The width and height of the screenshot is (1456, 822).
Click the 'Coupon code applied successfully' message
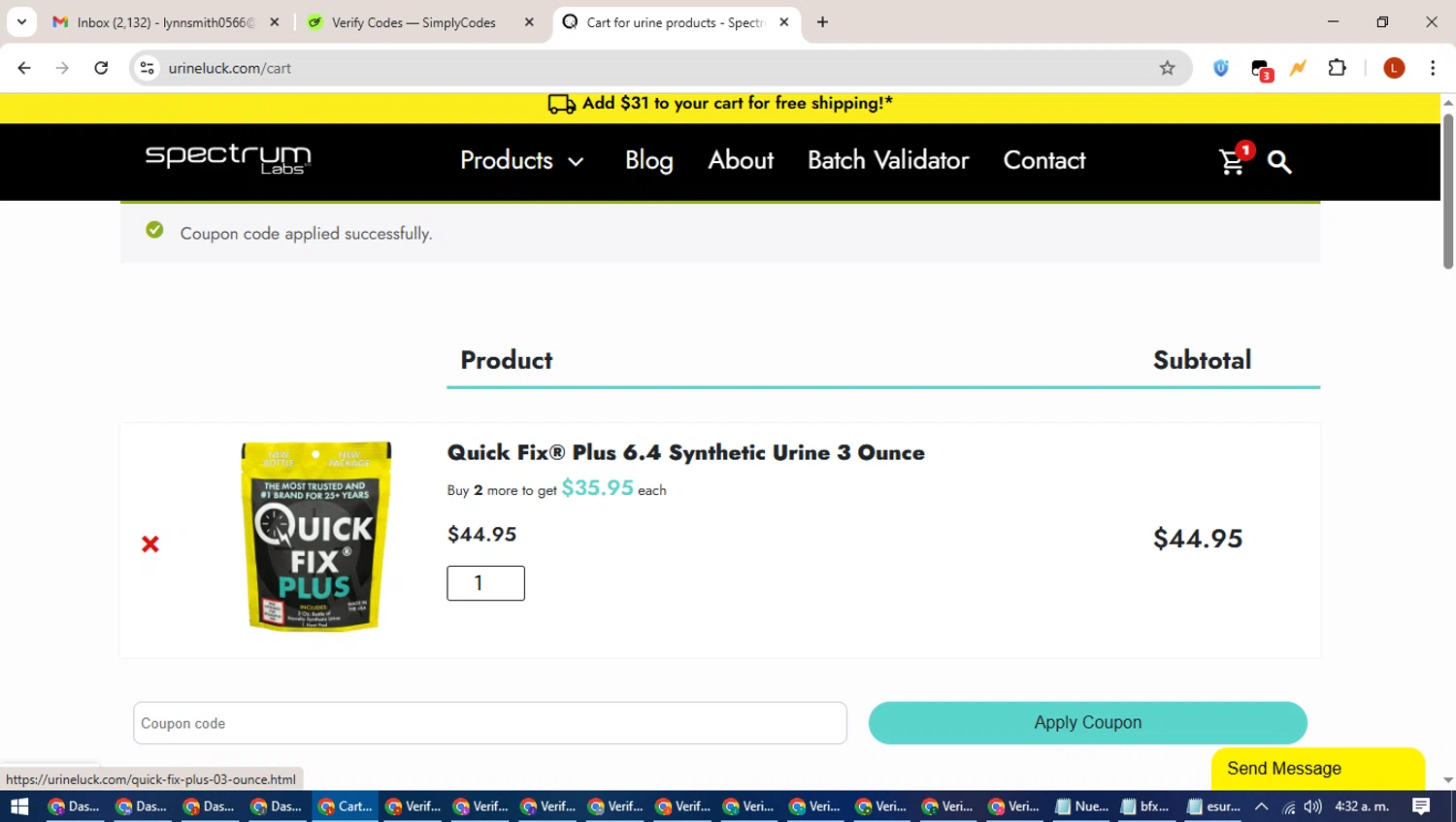click(306, 234)
